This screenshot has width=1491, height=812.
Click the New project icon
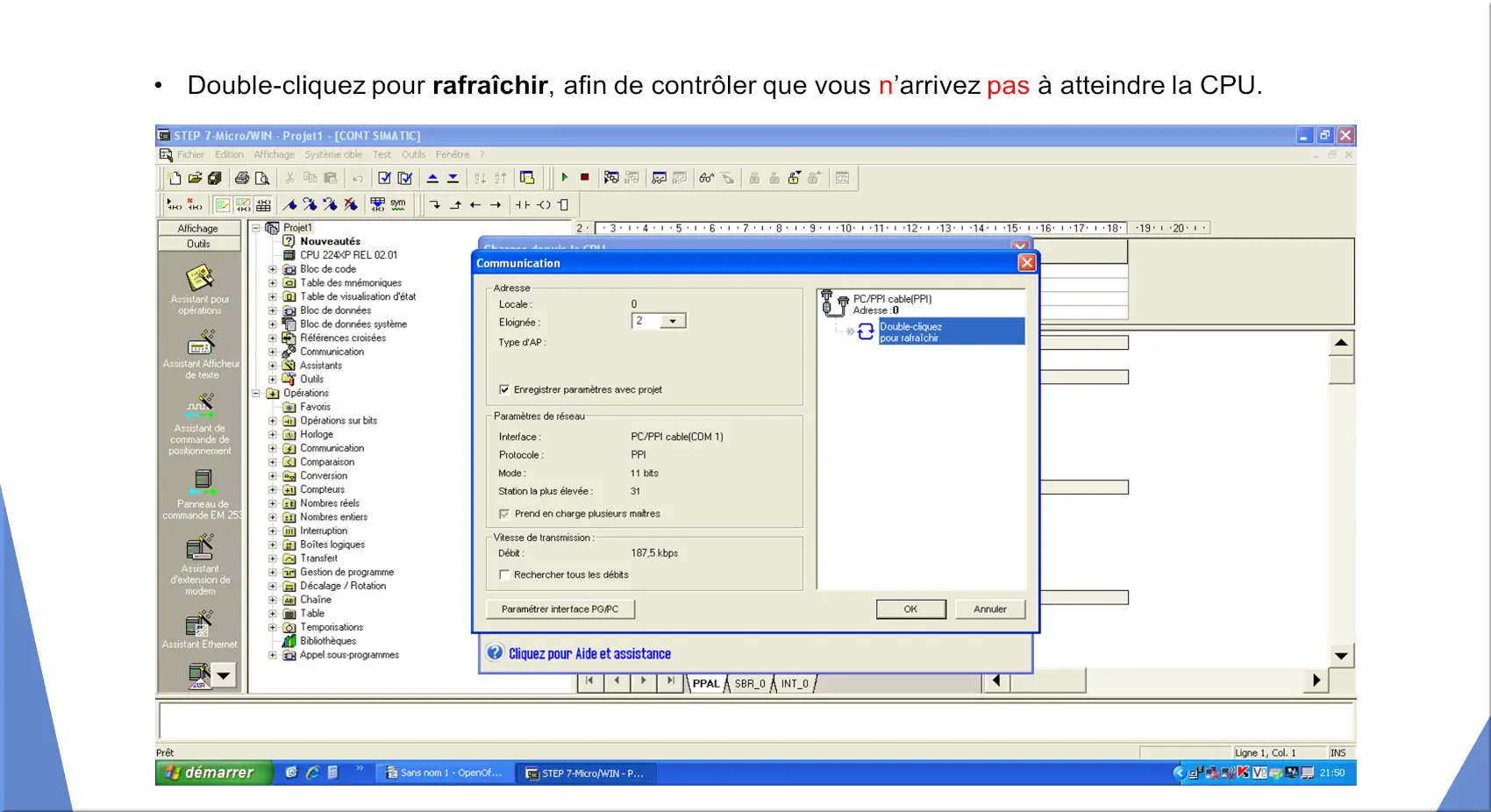(x=175, y=178)
